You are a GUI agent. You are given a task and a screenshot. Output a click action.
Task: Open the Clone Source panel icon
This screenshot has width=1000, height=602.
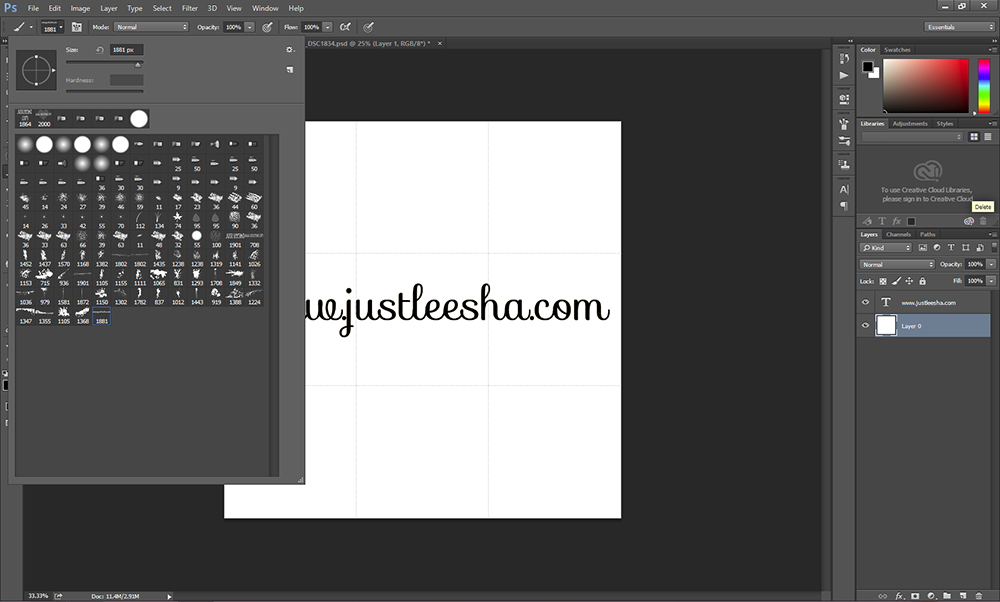coord(844,165)
